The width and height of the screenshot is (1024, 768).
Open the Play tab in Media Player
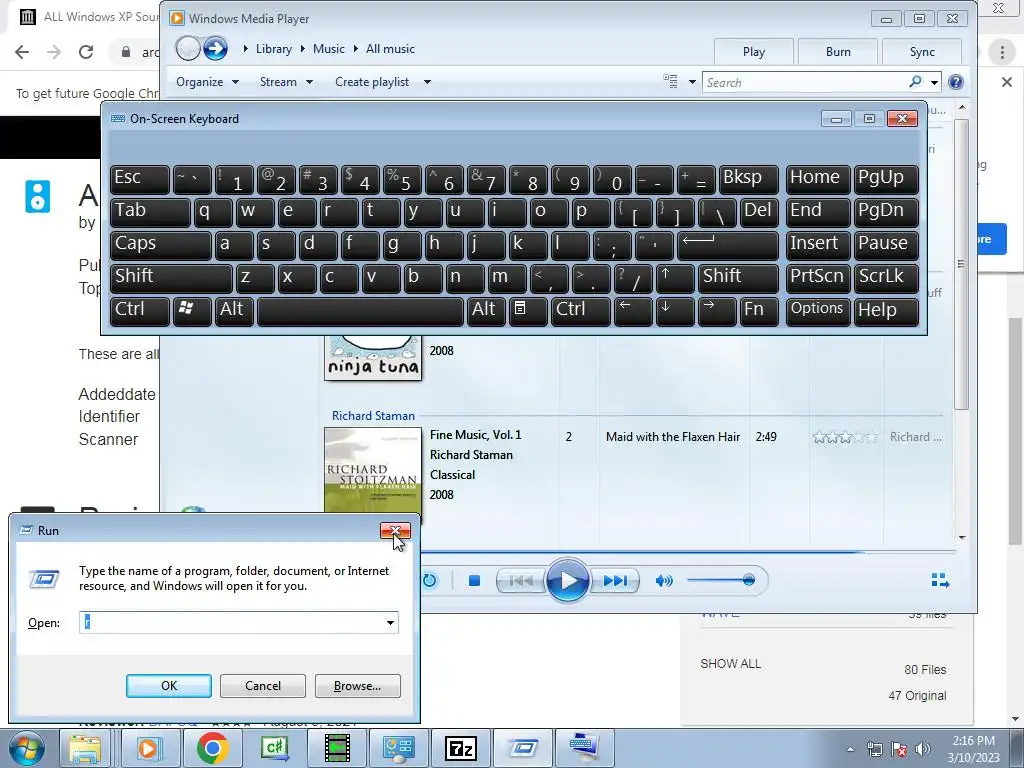click(754, 52)
